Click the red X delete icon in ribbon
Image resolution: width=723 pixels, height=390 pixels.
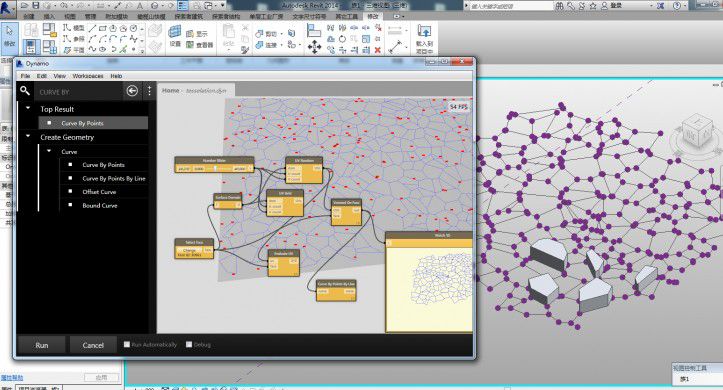click(378, 50)
